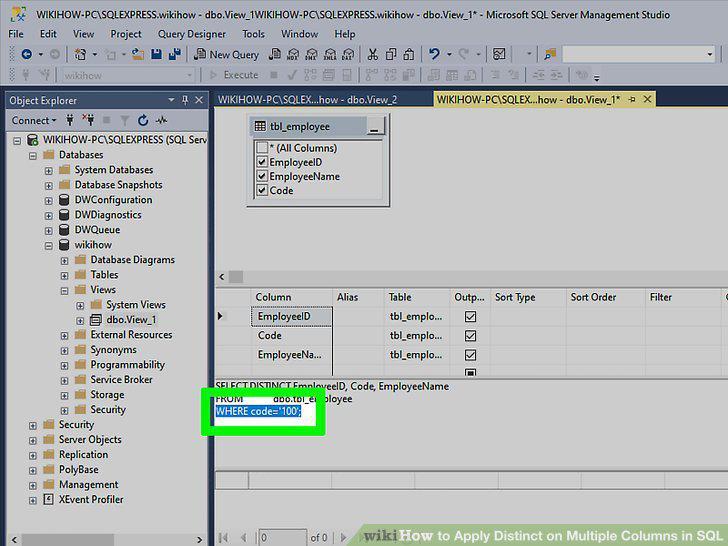Click the Undo arrow icon
Image resolution: width=728 pixels, height=546 pixels.
(434, 54)
